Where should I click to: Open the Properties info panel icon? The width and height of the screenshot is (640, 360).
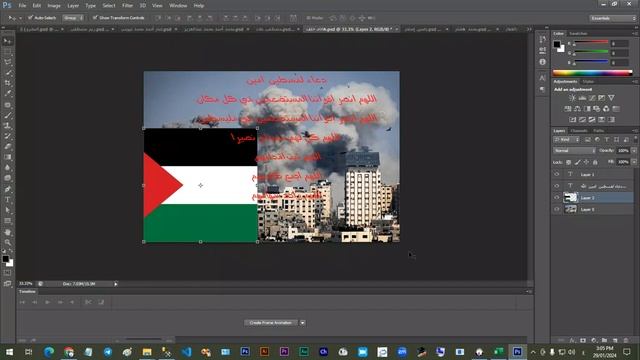pos(542,62)
